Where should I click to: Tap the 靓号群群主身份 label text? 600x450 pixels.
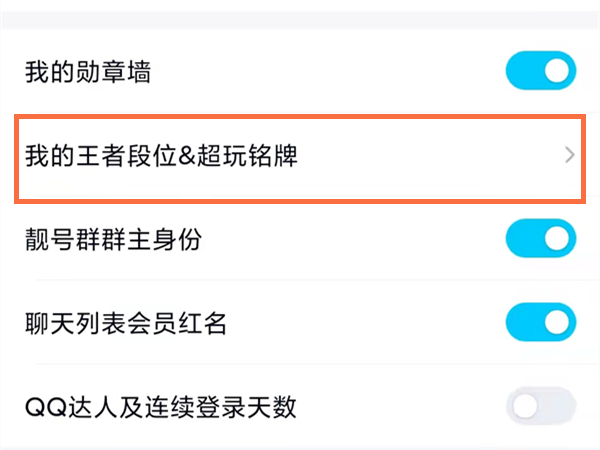[x=116, y=240]
